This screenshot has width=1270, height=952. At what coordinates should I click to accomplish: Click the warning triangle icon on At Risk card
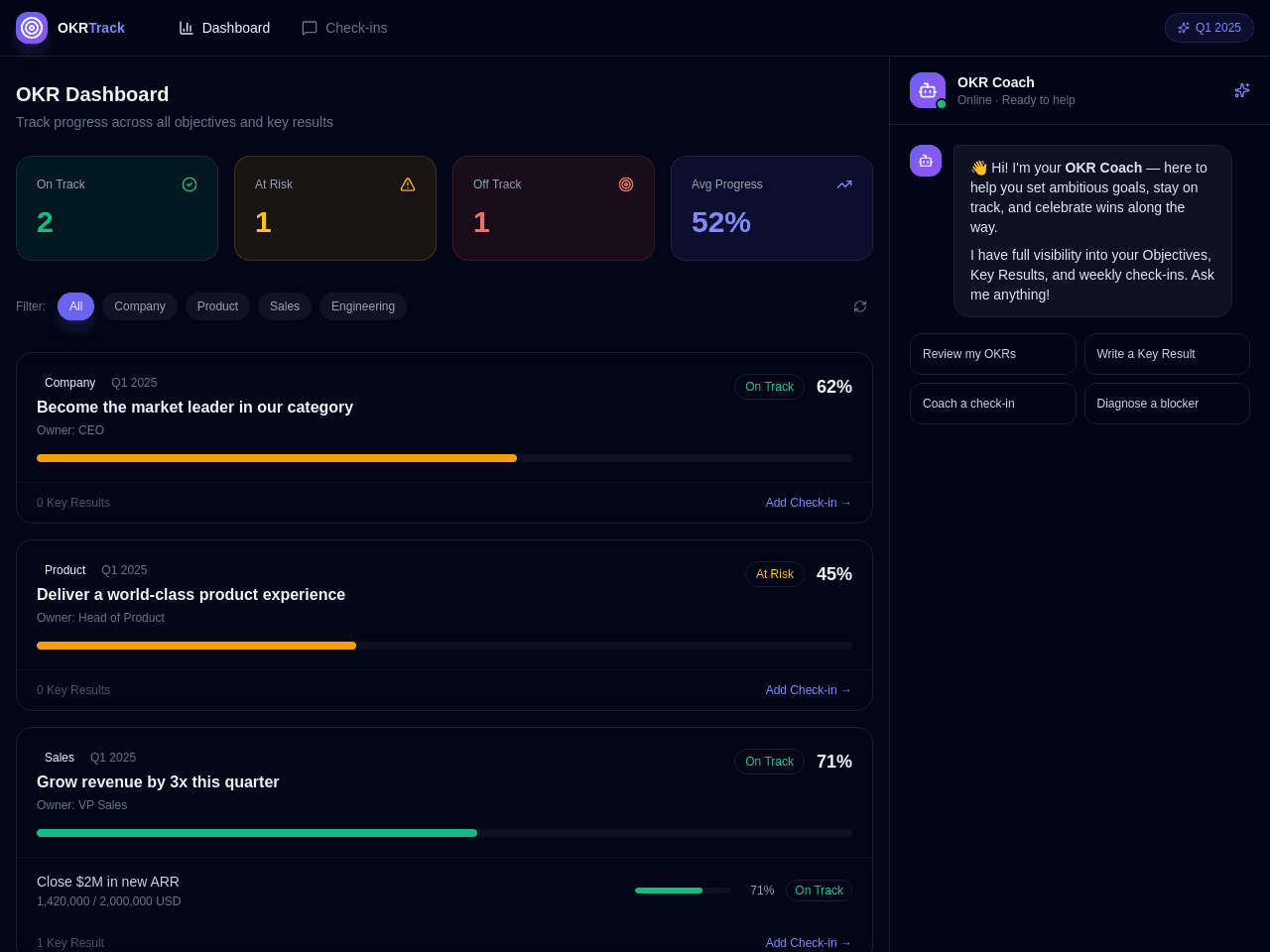(x=408, y=184)
